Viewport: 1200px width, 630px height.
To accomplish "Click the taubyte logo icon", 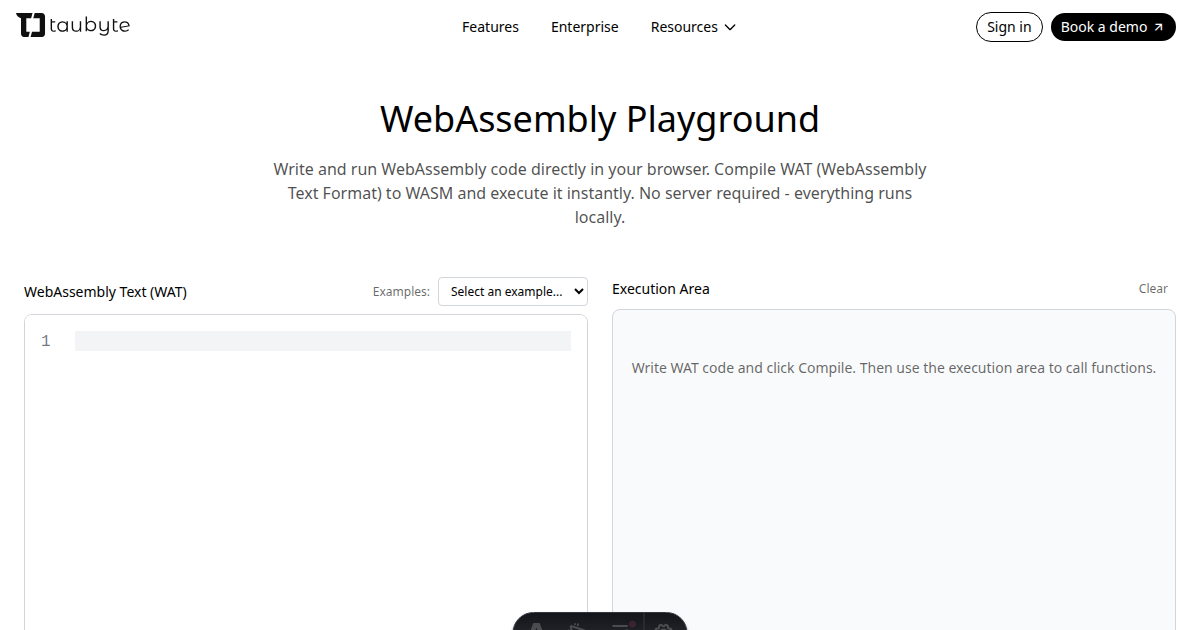I will (x=31, y=26).
